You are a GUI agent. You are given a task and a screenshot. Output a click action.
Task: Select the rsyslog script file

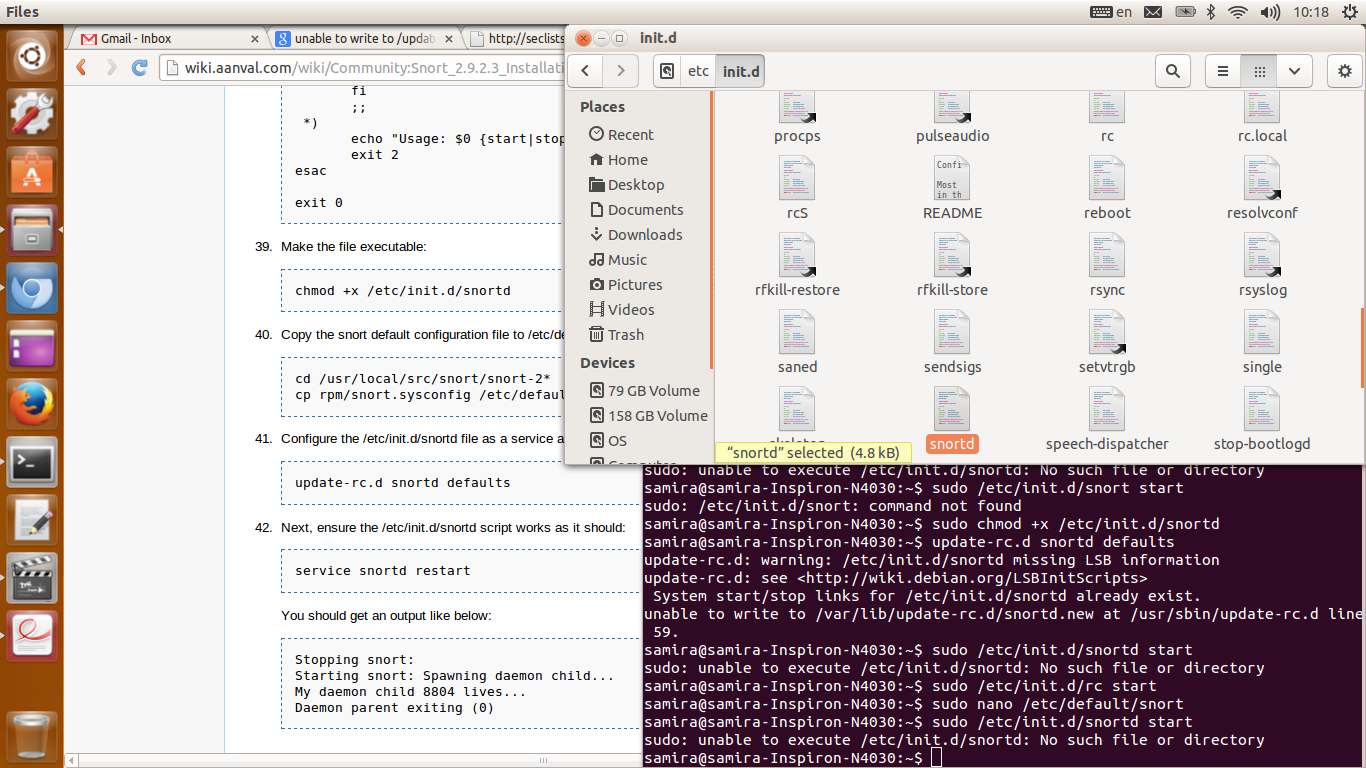1262,255
